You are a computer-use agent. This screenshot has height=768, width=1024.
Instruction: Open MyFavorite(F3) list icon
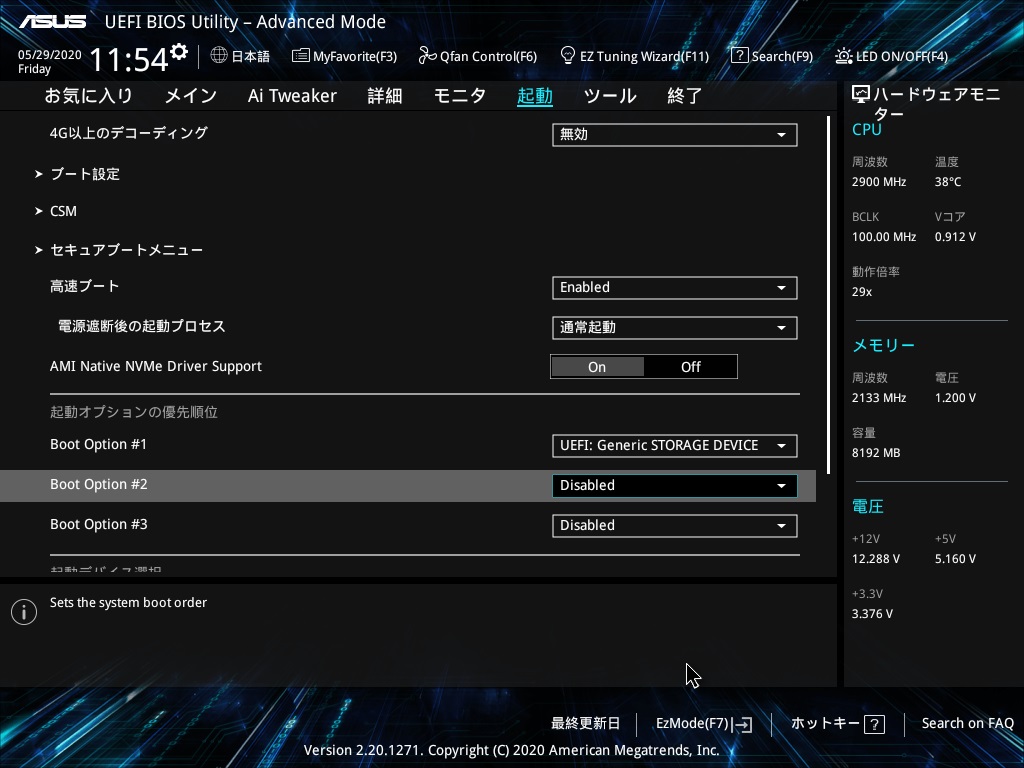300,56
